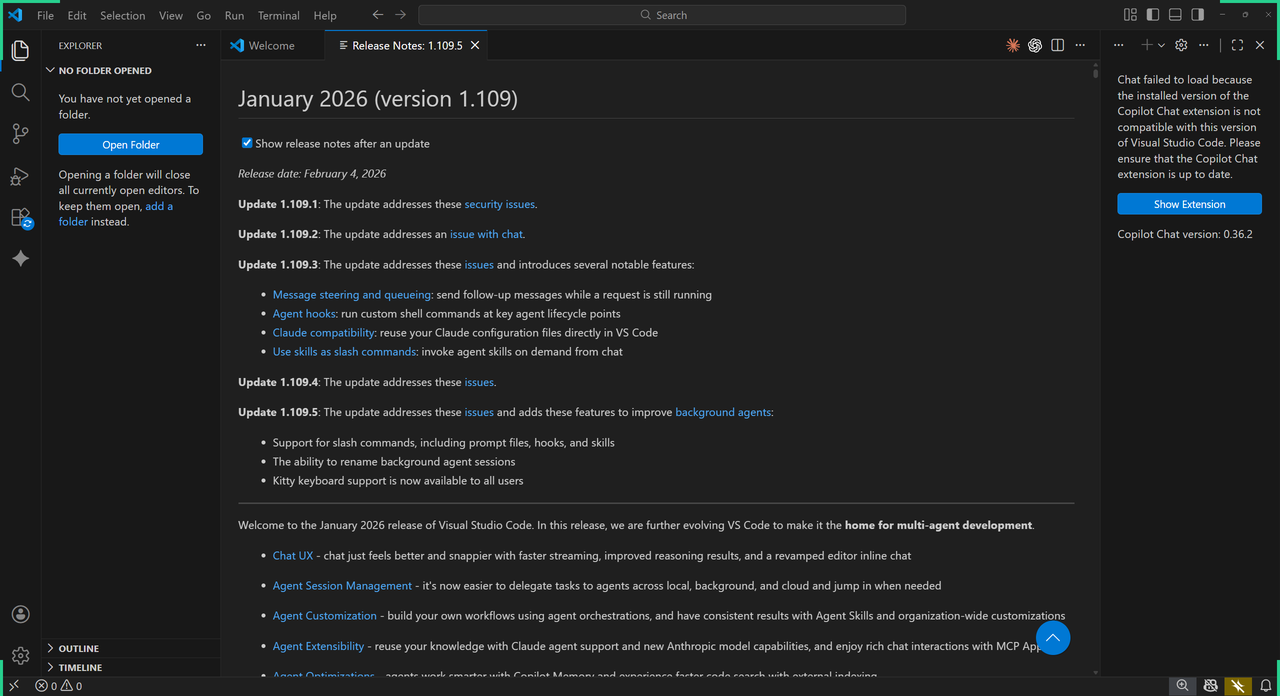Open the Run and Debug view
Screen dimensions: 1280x696
tap(20, 176)
